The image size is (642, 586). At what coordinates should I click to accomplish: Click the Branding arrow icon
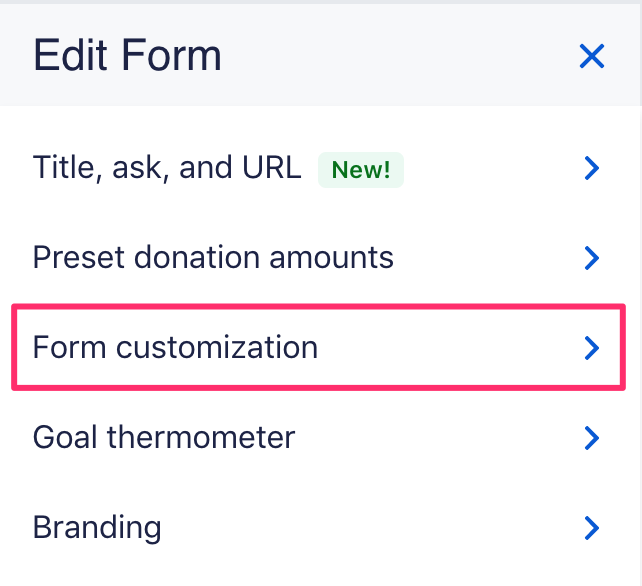tap(592, 527)
